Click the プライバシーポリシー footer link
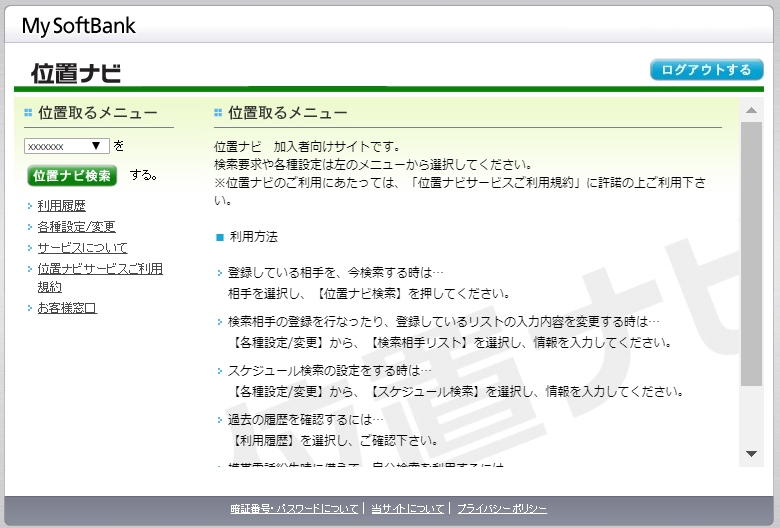780x528 pixels. tap(502, 509)
